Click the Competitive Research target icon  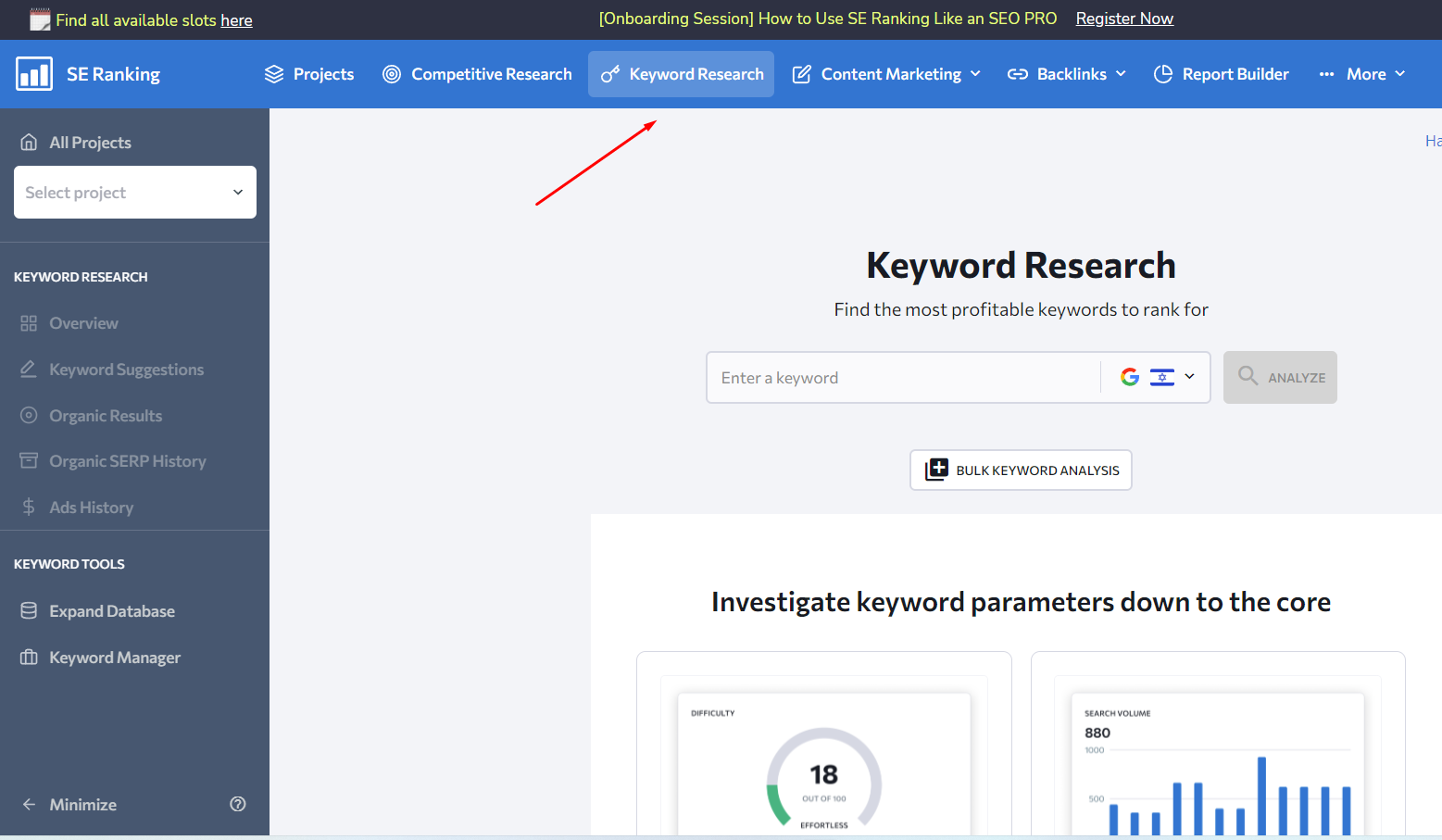tap(392, 74)
